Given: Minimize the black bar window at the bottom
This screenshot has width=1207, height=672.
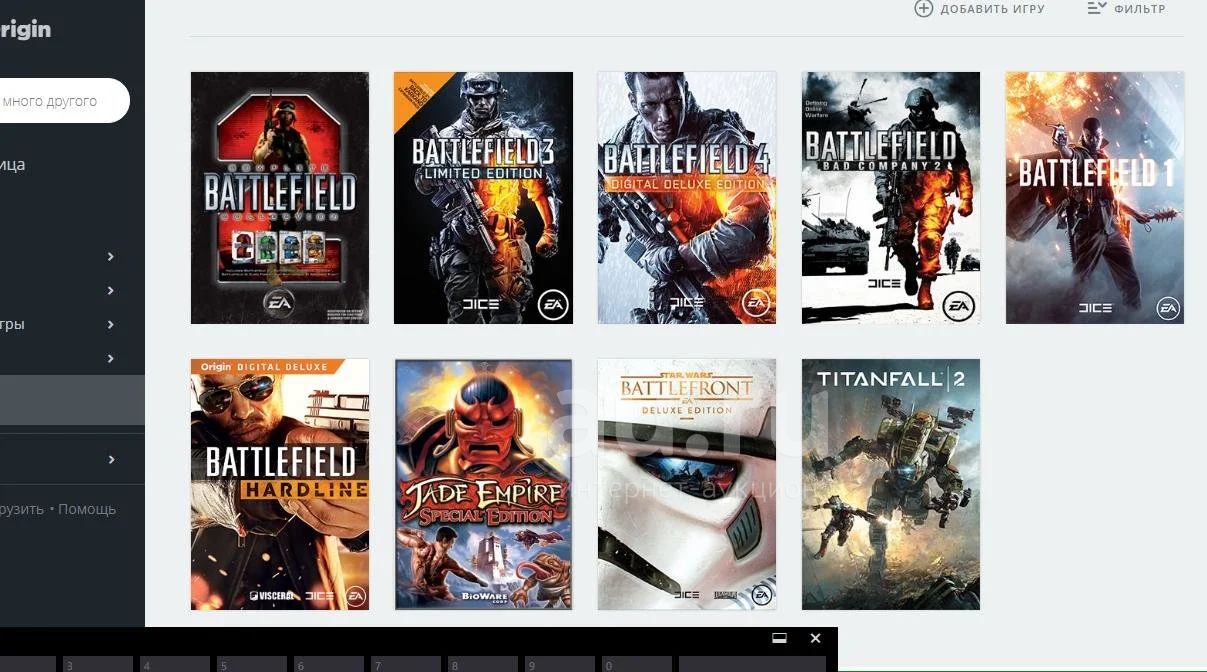Looking at the screenshot, I should [x=779, y=638].
